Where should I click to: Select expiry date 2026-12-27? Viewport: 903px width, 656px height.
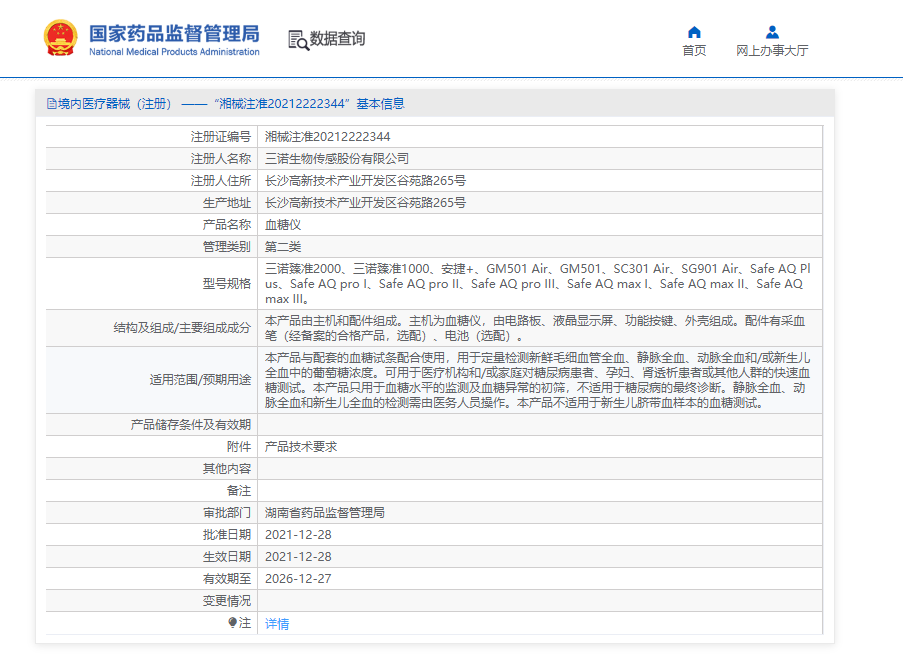298,579
